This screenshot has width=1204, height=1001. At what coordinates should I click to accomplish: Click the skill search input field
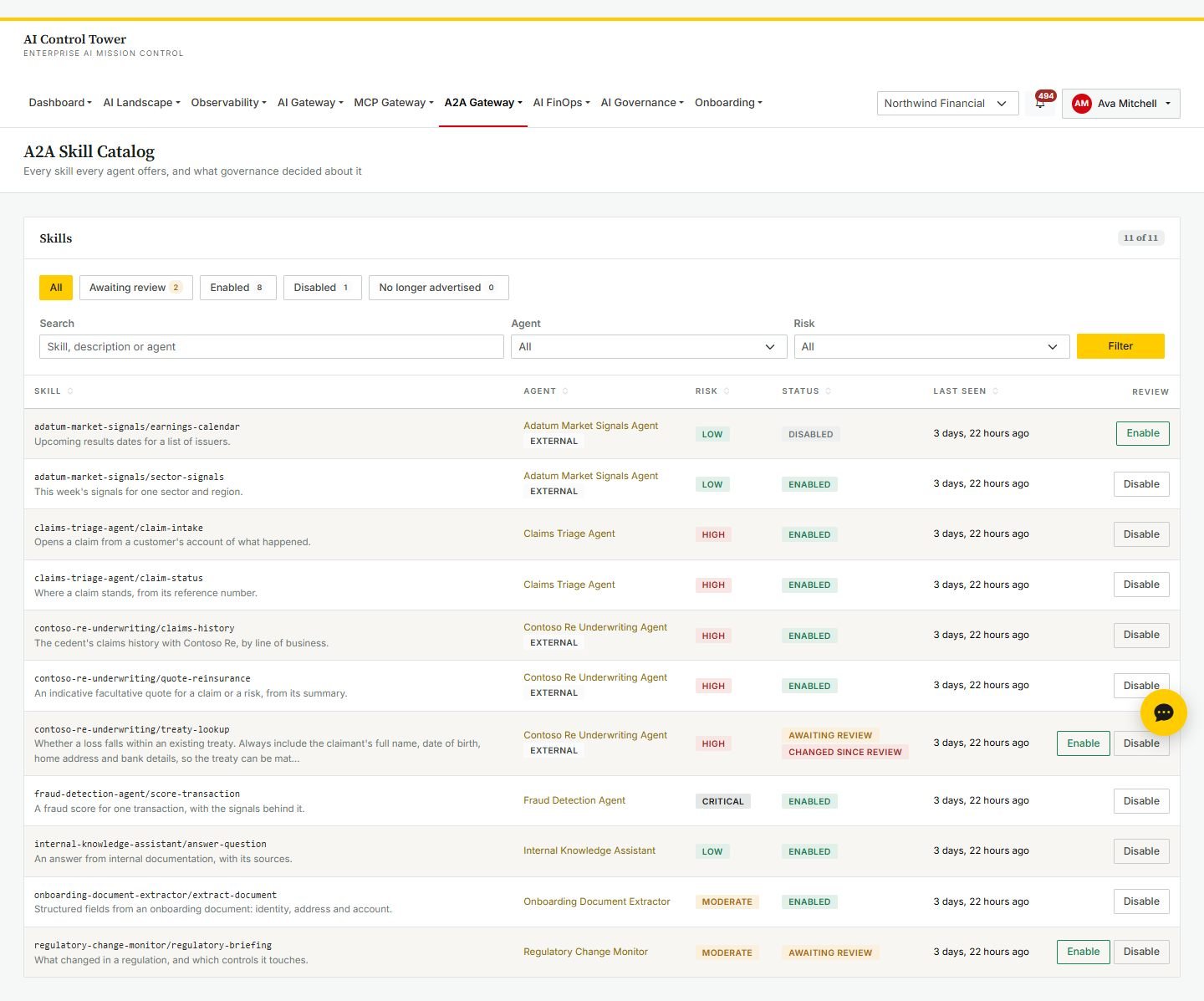coord(272,347)
